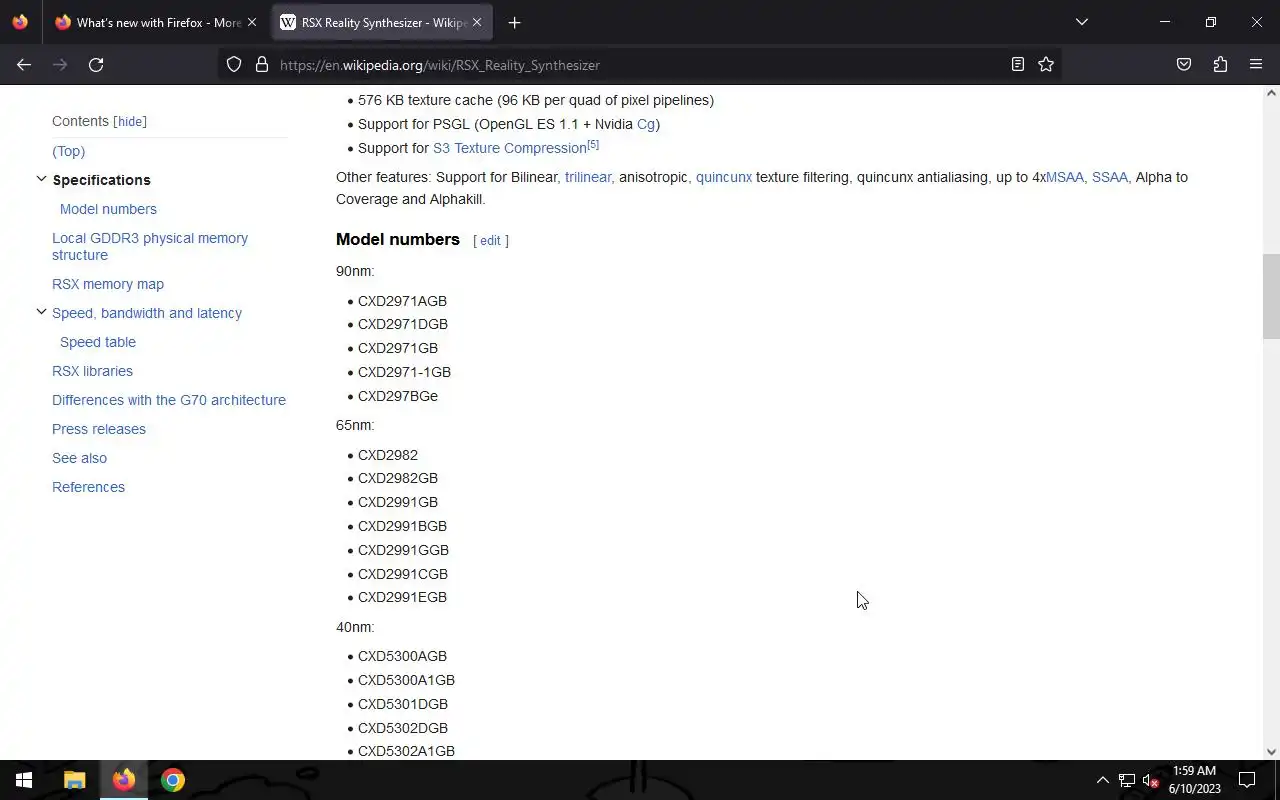Screen dimensions: 1280x800
Task: Go to Model numbers in contents
Action: 108,209
